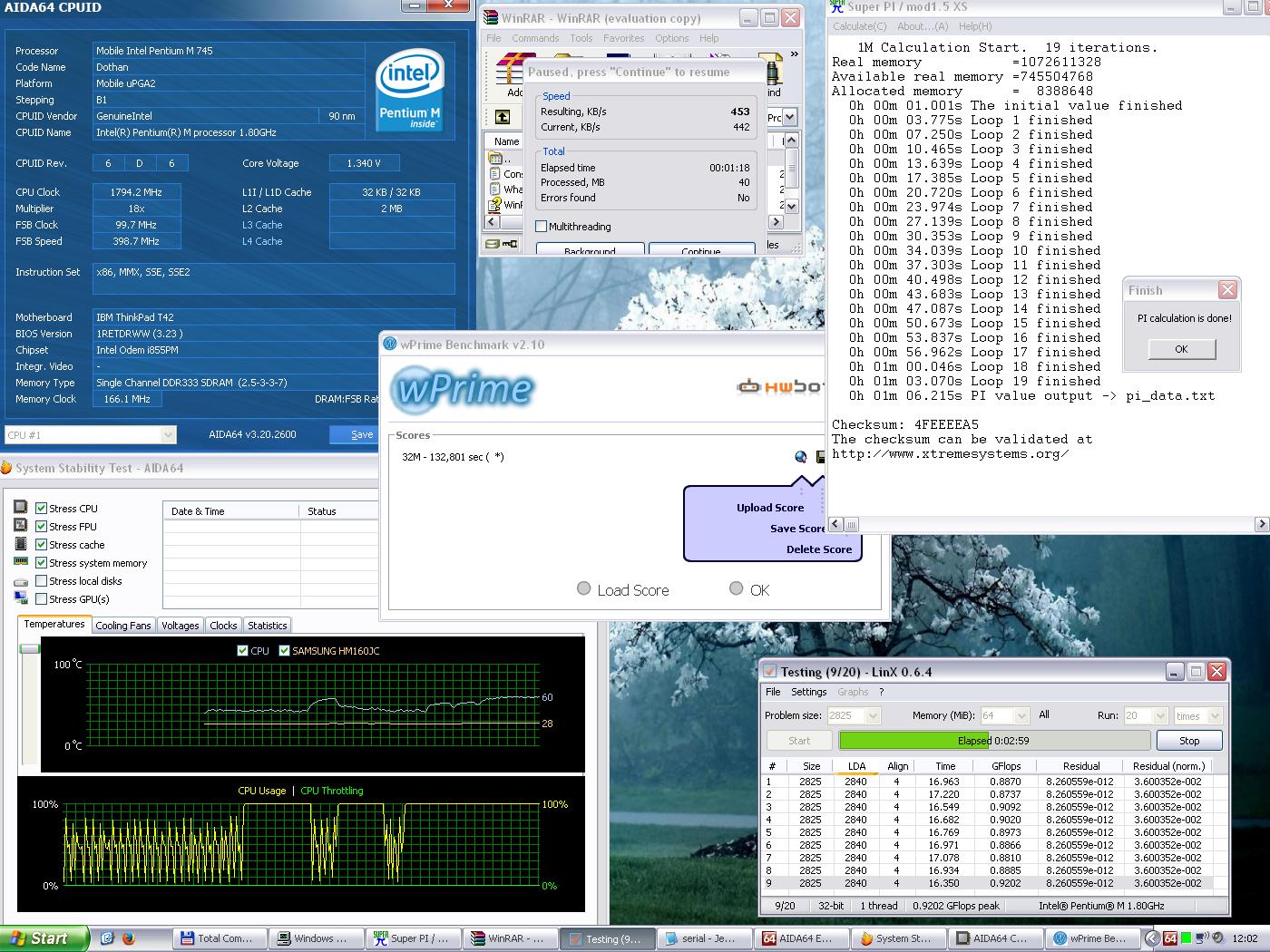This screenshot has height=952, width=1270.
Task: Uncheck the Stress FPU checkbox
Action: pos(41,526)
